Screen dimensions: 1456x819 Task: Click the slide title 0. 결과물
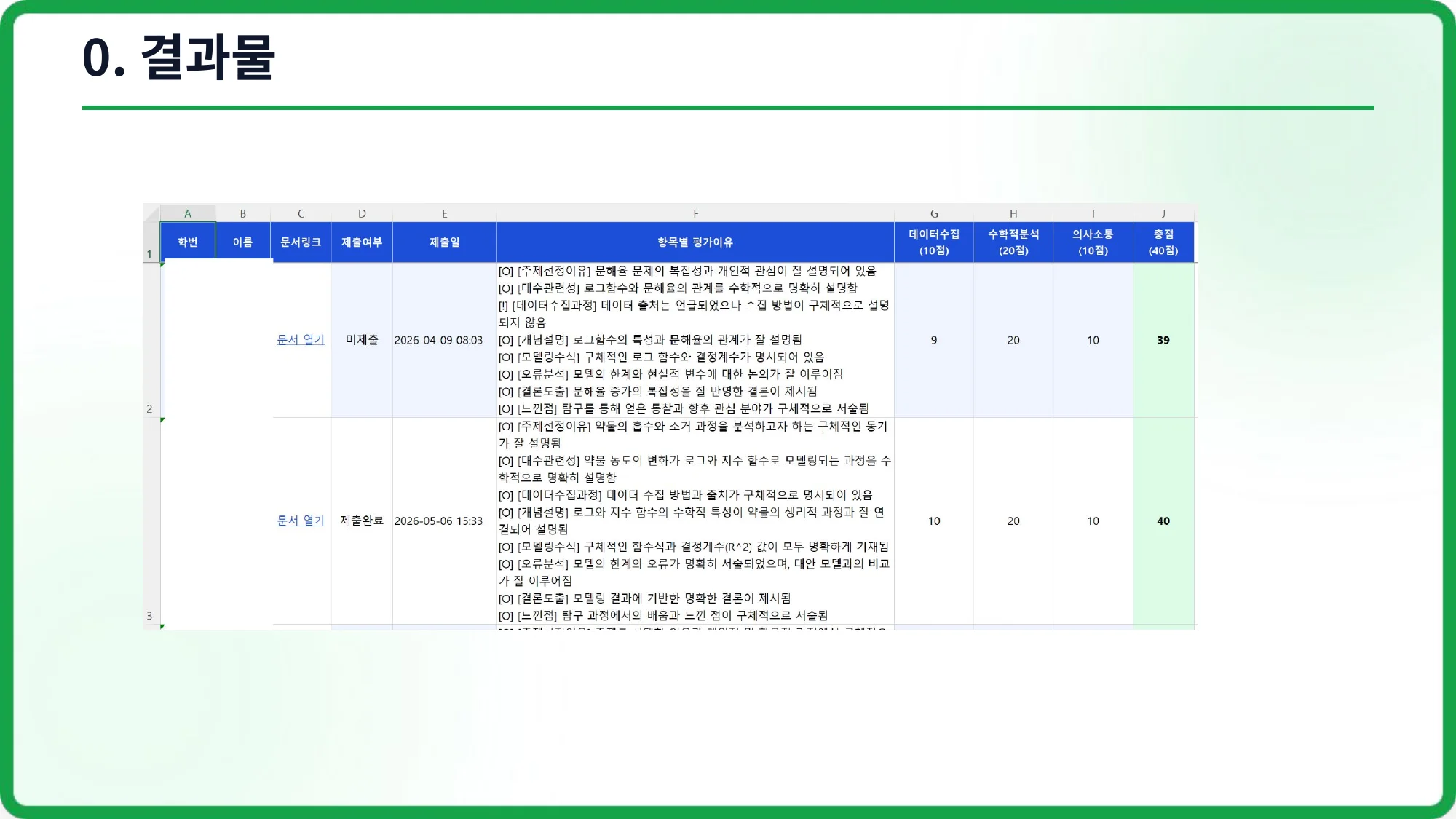tap(178, 57)
